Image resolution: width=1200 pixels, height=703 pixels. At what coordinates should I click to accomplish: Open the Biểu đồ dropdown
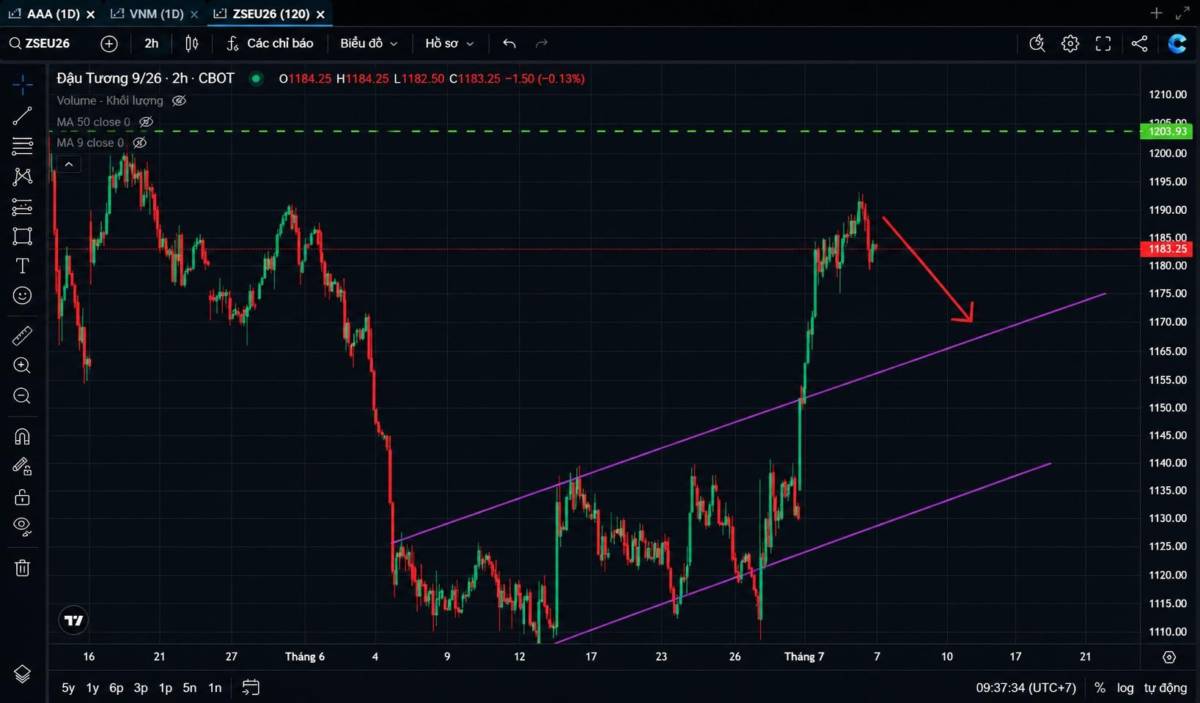pos(369,44)
